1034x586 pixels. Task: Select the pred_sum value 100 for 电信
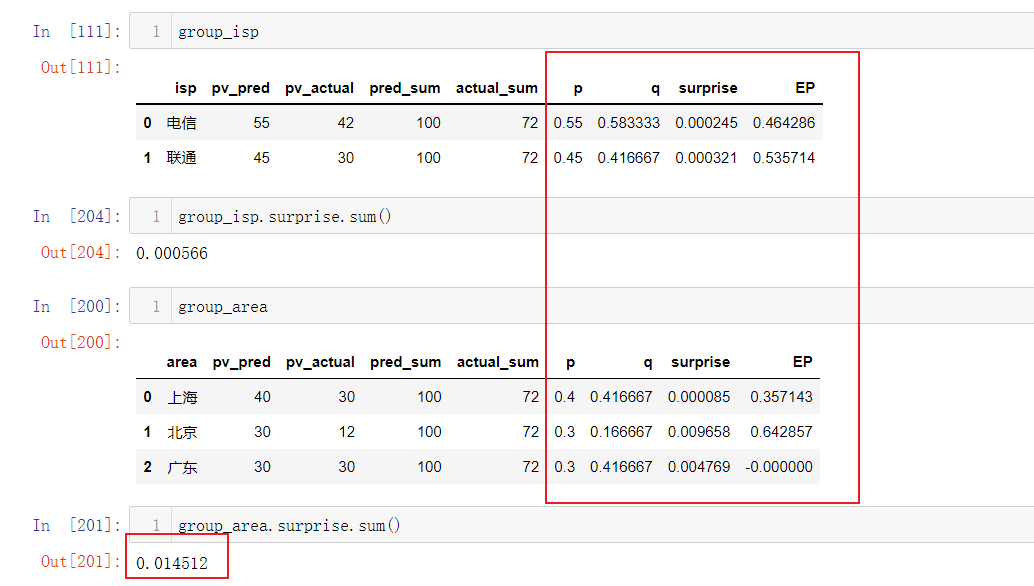pos(428,122)
